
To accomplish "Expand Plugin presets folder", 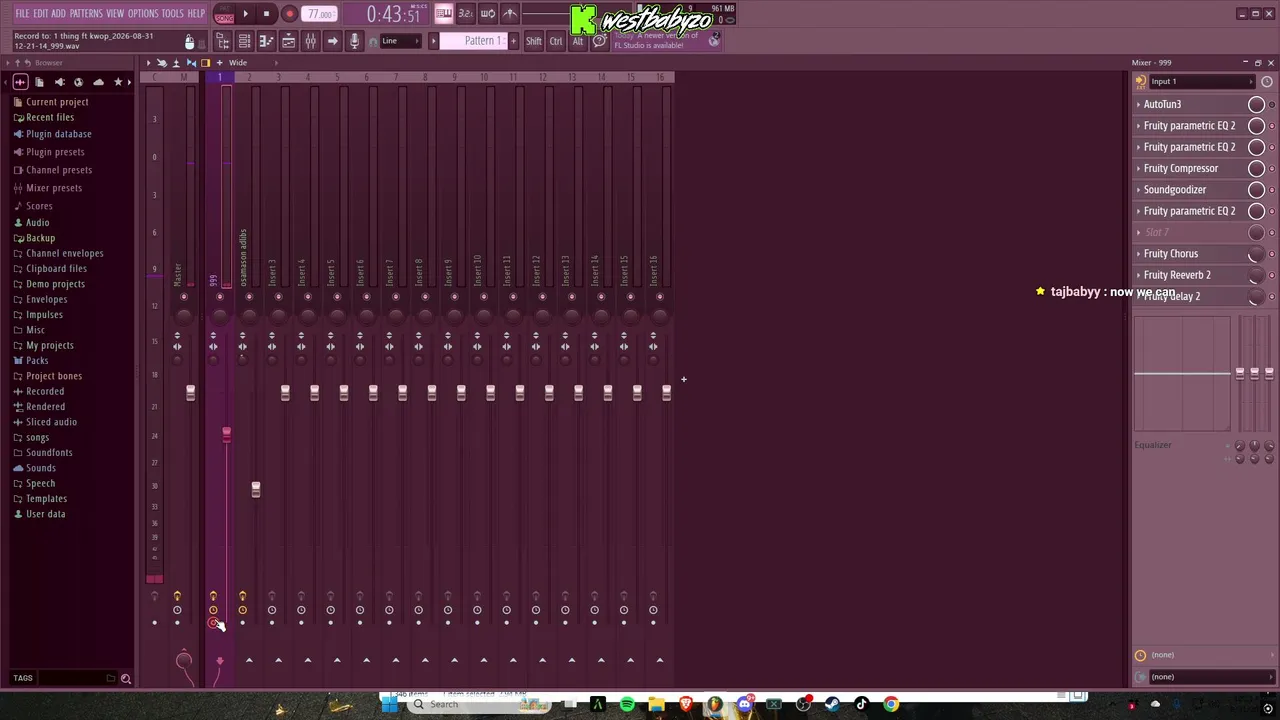I will pos(55,152).
